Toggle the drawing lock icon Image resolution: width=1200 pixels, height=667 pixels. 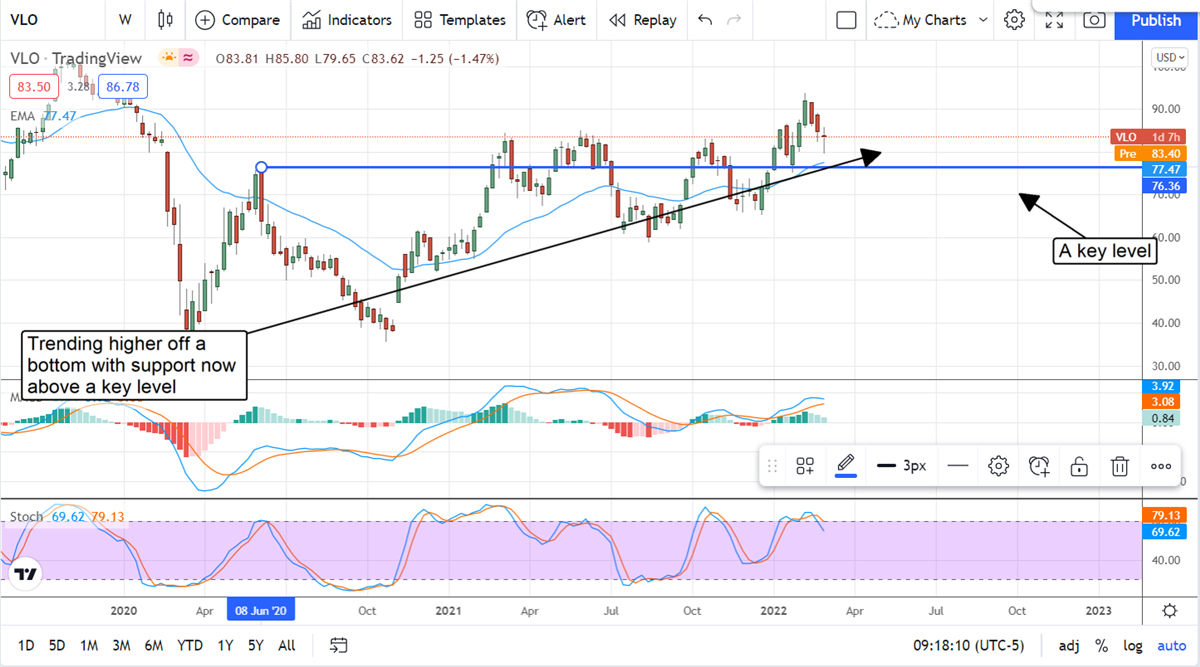(1080, 466)
